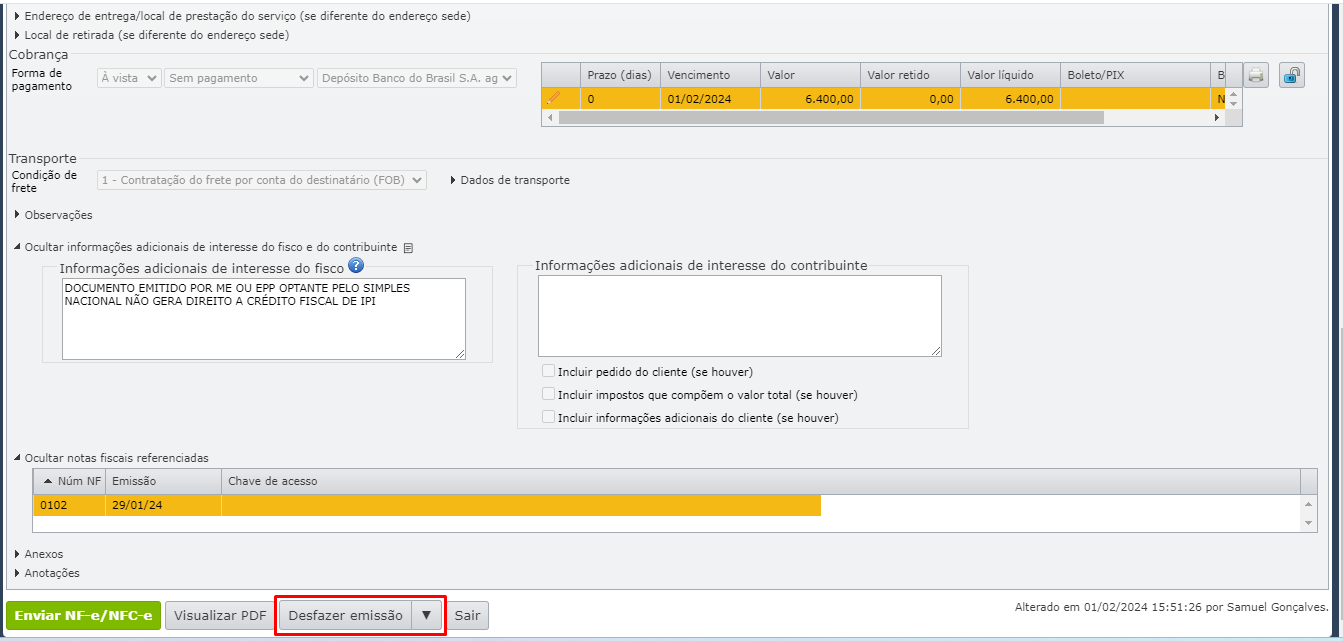Sort by 'Valor líquido' column header
The width and height of the screenshot is (1343, 641).
1010,75
